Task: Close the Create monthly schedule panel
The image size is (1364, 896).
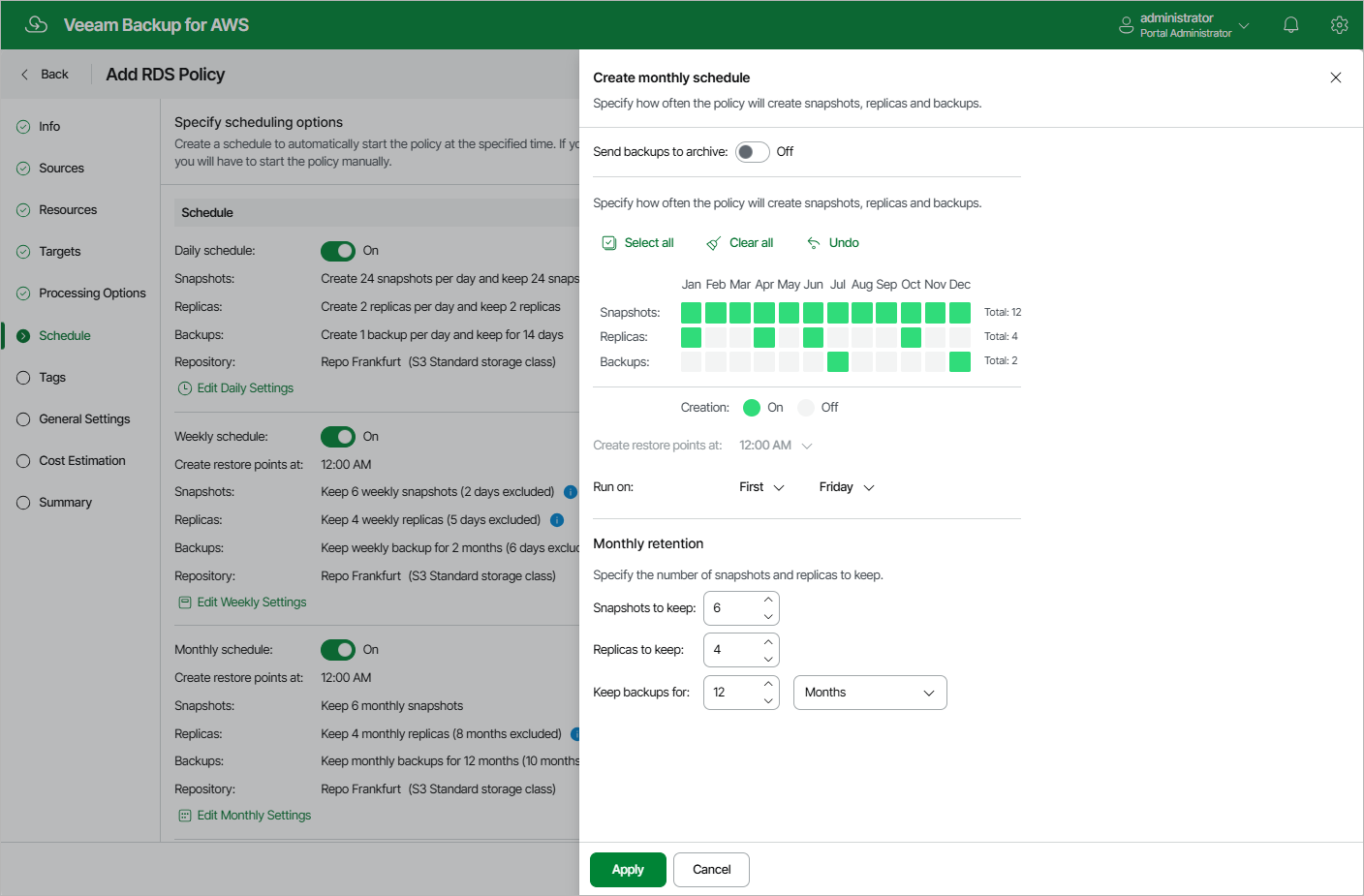Action: tap(1336, 77)
